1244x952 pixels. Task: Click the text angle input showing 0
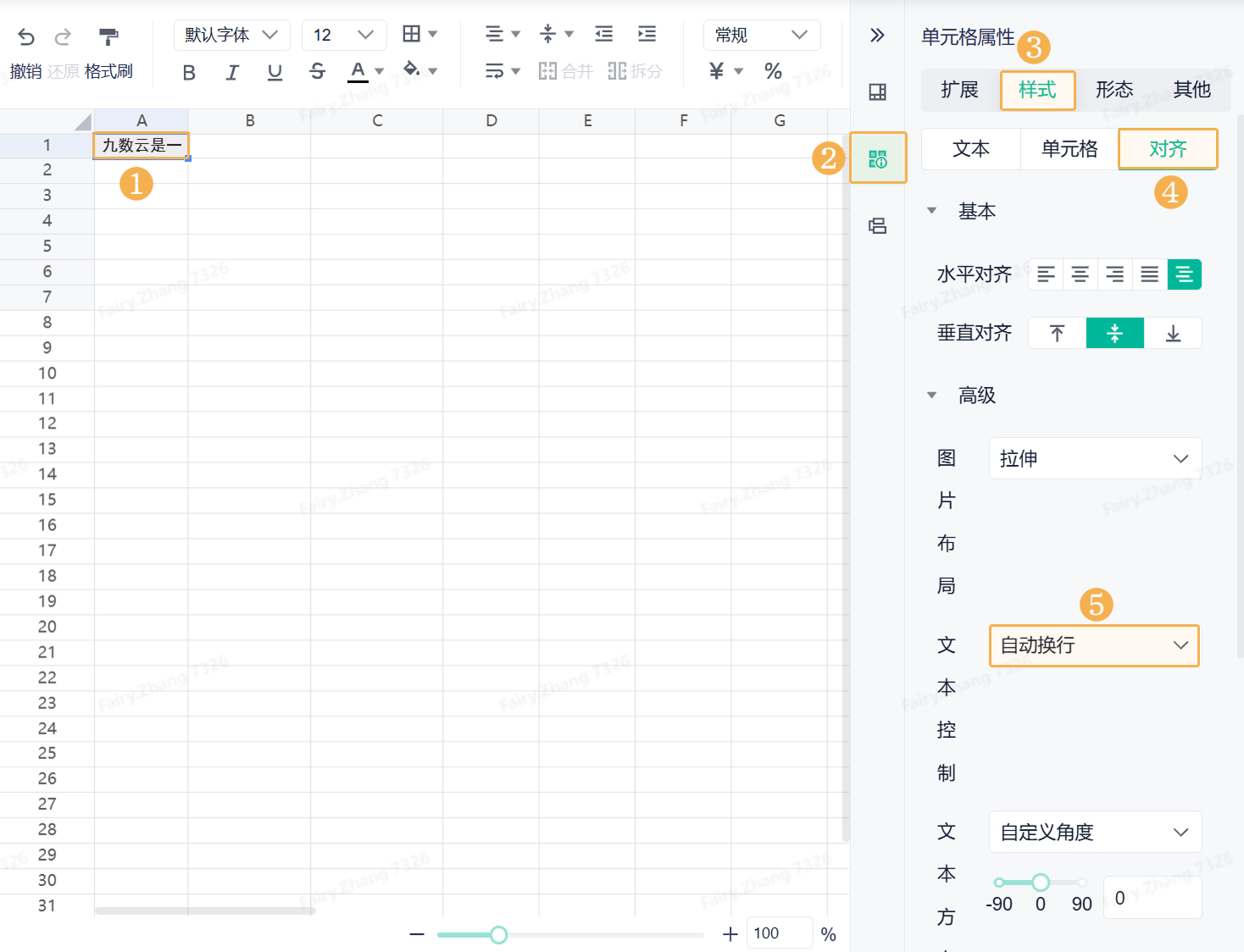point(1152,898)
